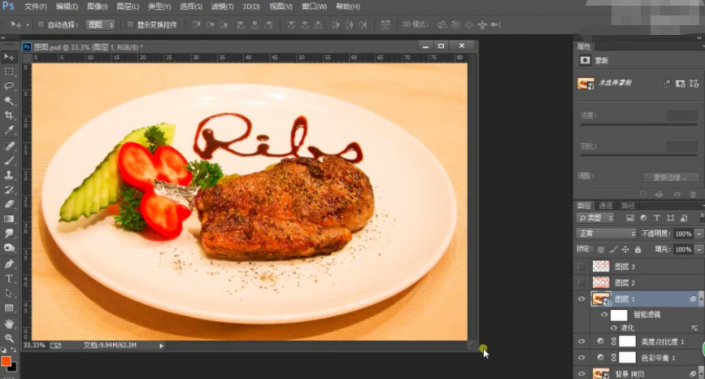Viewport: 705px width, 379px height.
Task: Select the Pen tool
Action: (x=9, y=264)
